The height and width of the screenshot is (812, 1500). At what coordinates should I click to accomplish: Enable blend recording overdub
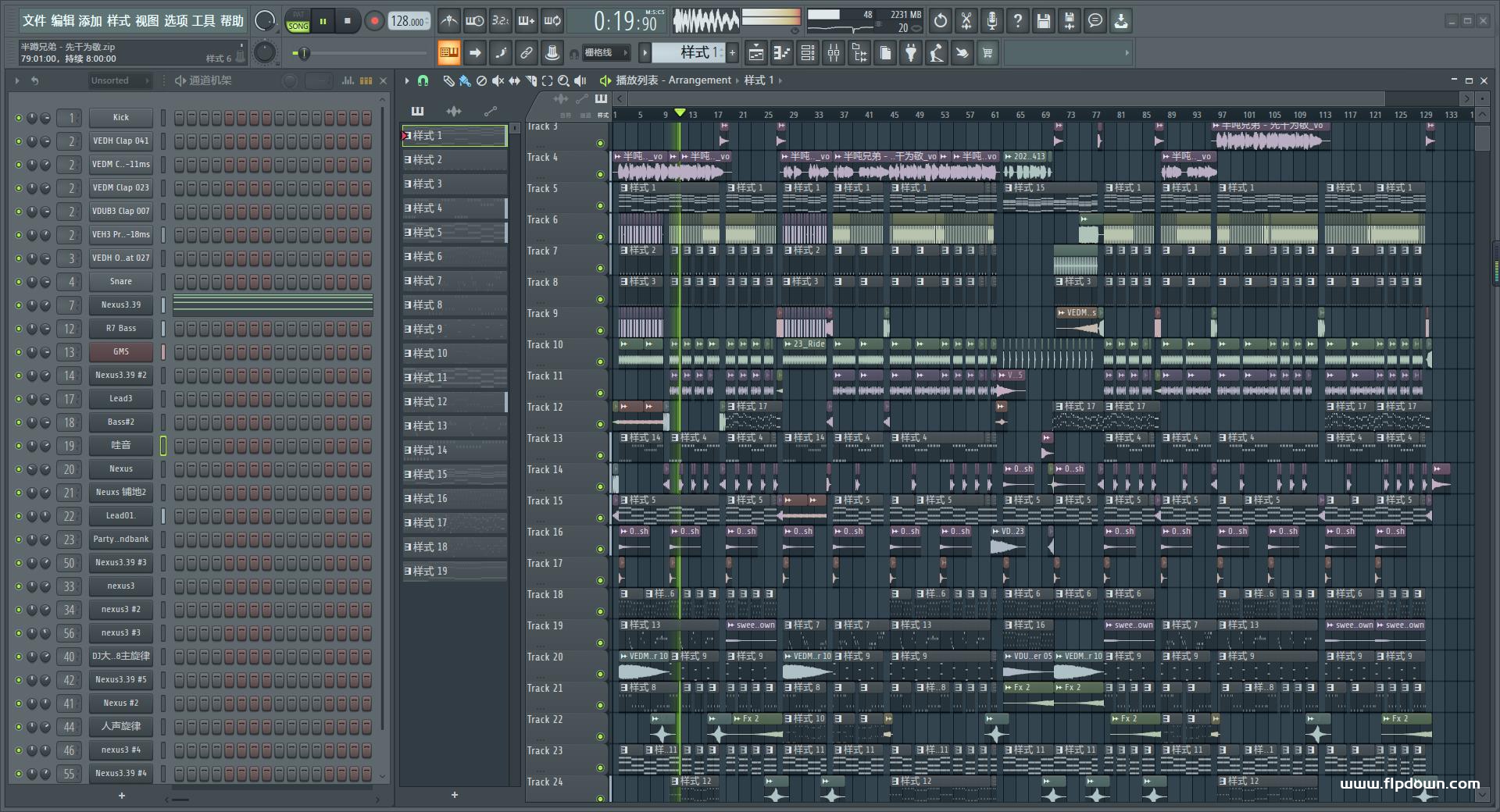(527, 21)
